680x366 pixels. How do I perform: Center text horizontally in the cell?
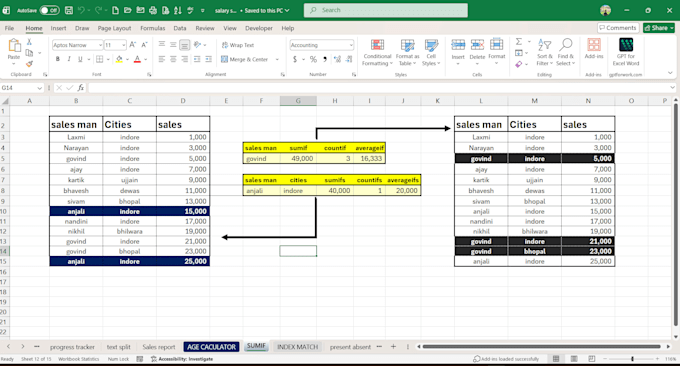click(173, 59)
